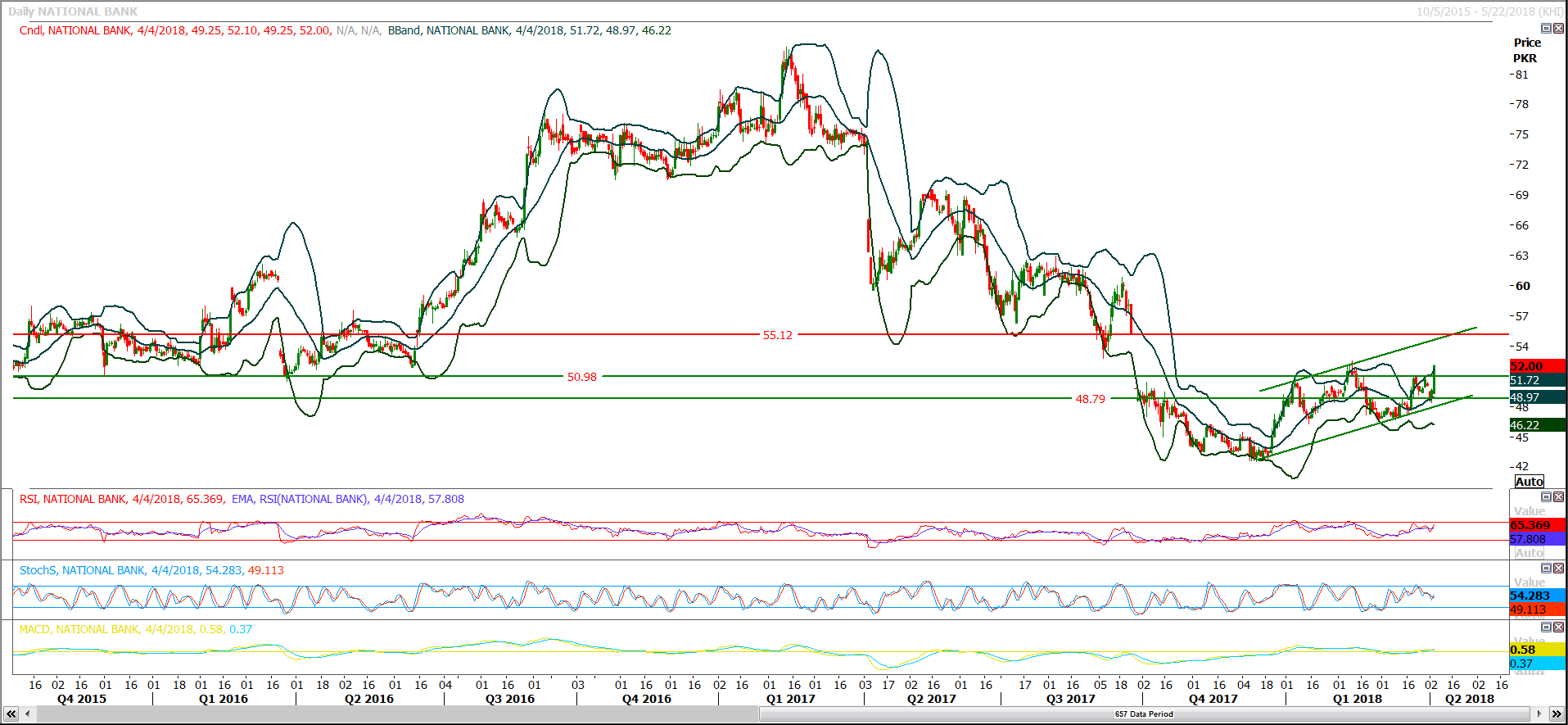Maximize the MACD indicator pane
The image size is (1568, 725).
coord(1546,628)
